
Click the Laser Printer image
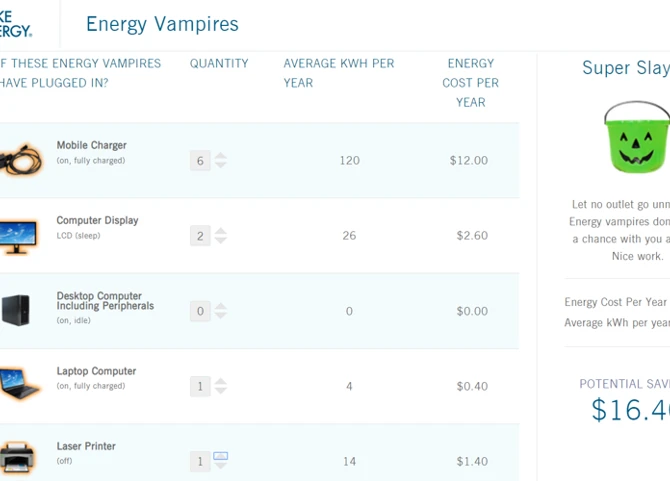click(x=18, y=459)
